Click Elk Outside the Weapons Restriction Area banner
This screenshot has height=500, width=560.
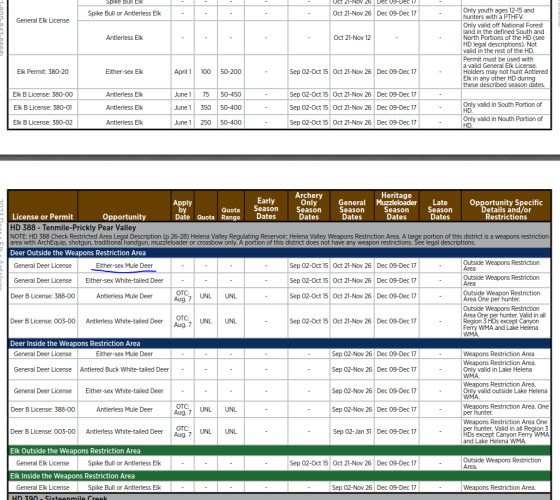point(280,451)
